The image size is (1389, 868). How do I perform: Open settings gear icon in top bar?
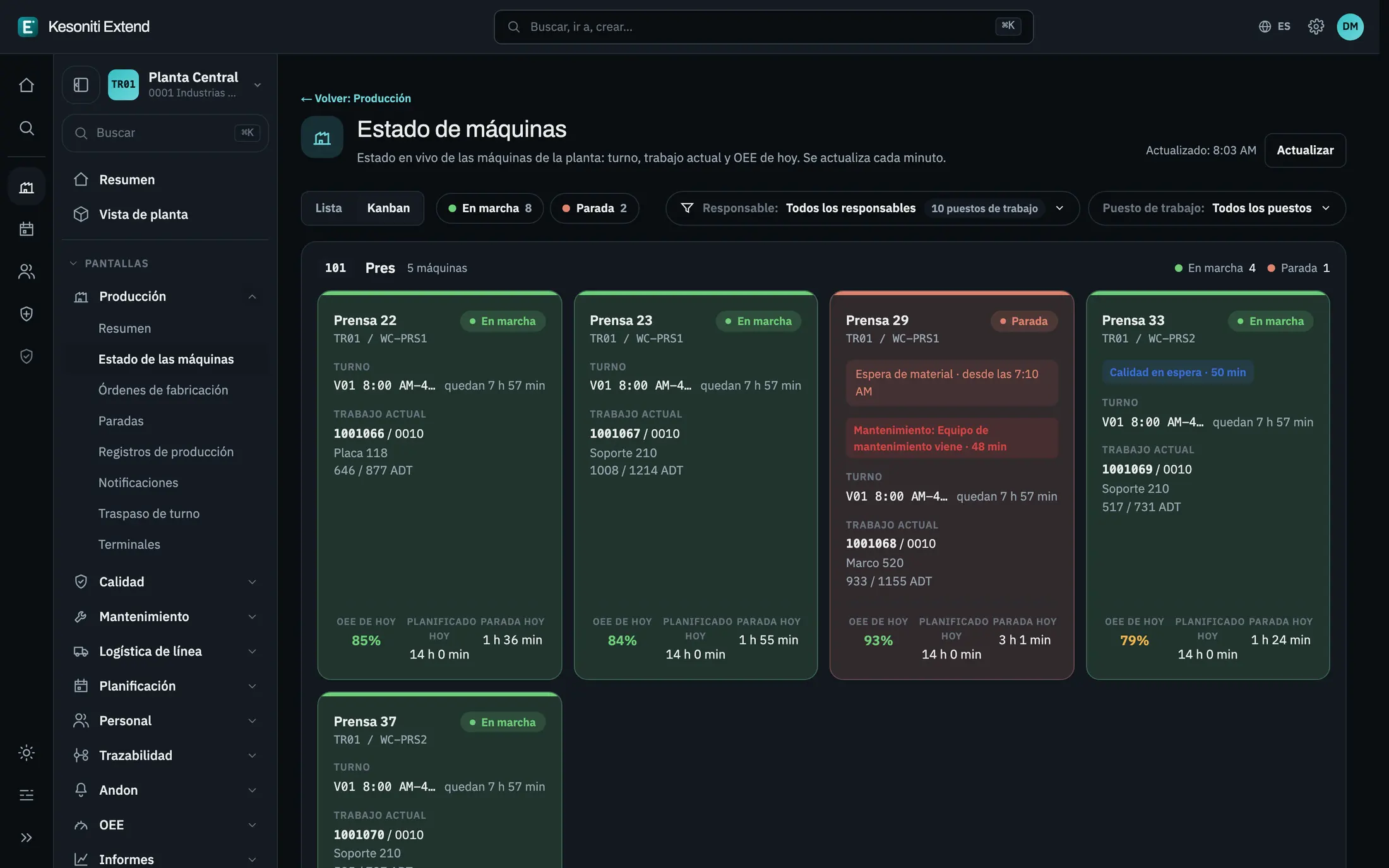tap(1316, 27)
